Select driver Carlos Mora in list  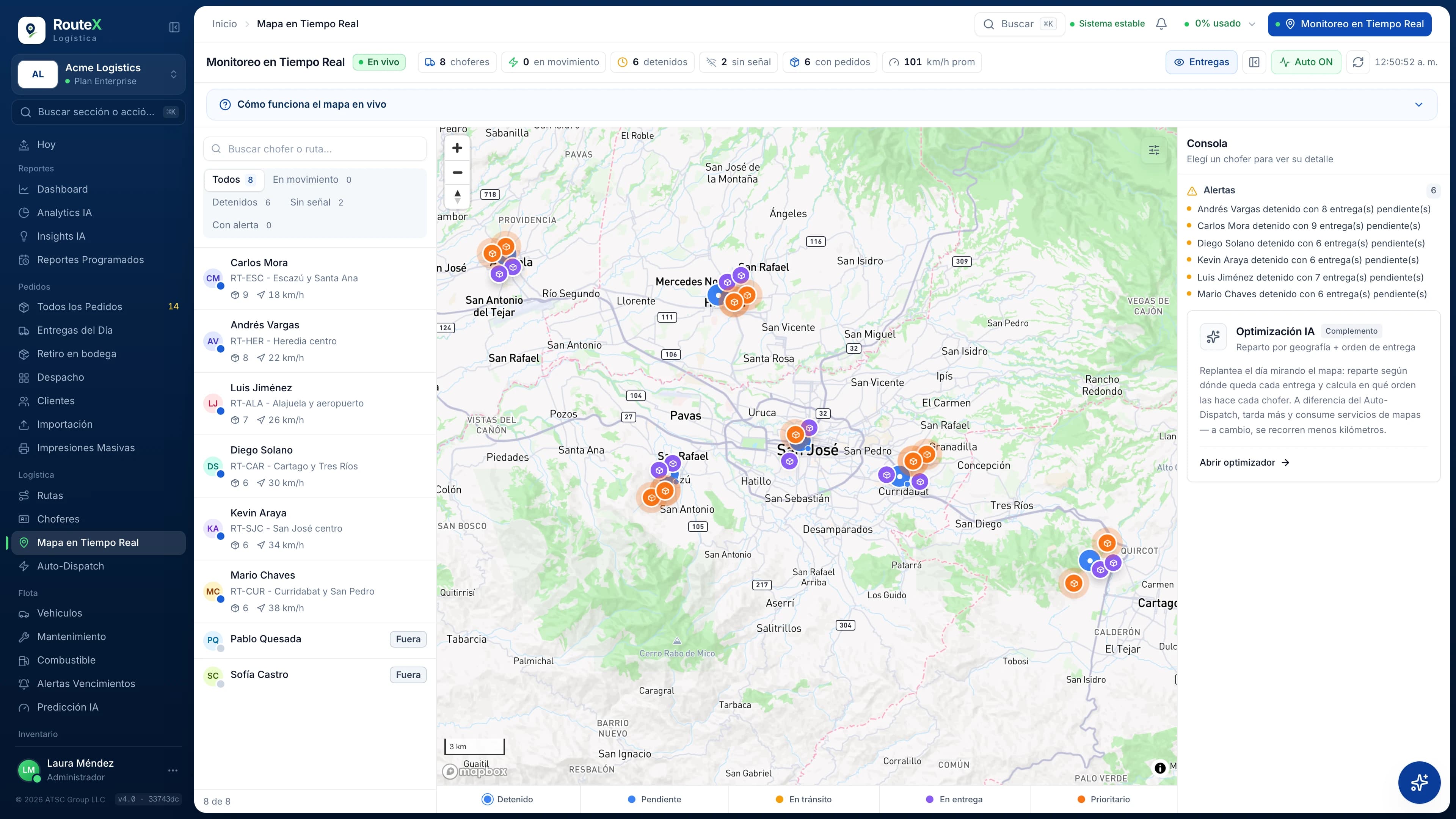[x=315, y=279]
